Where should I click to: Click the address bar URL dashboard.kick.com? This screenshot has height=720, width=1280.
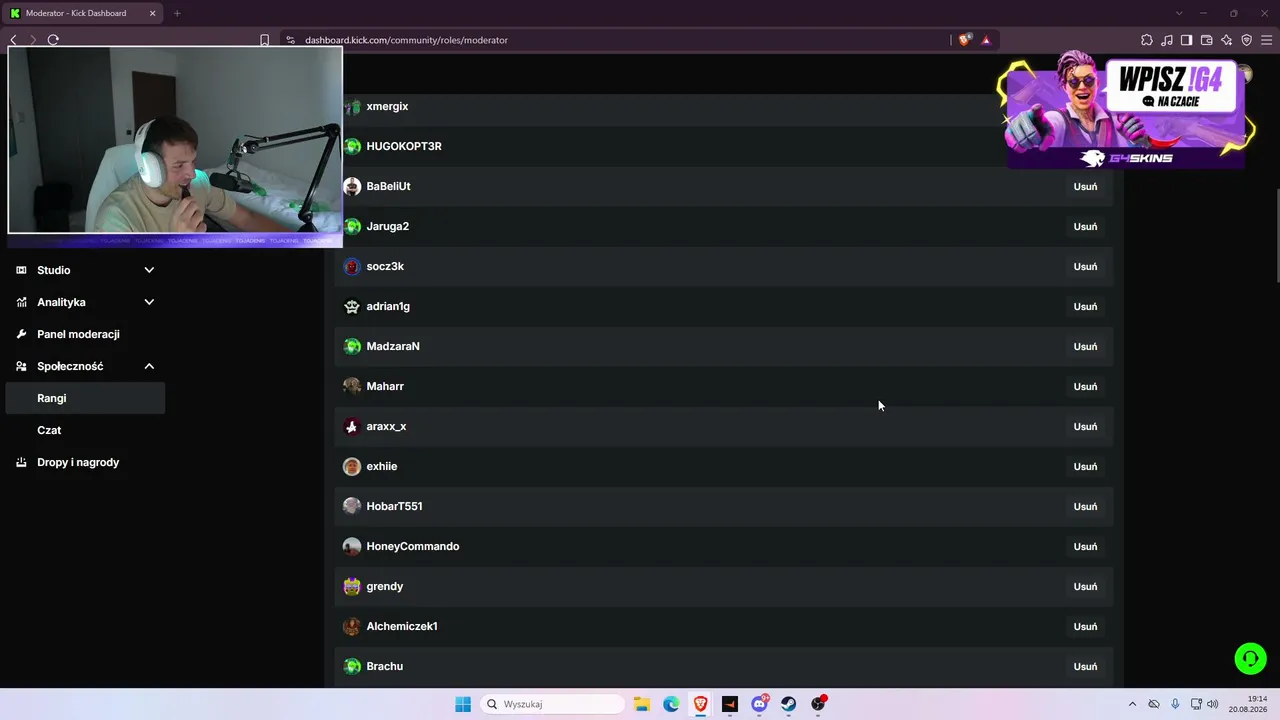(x=406, y=40)
